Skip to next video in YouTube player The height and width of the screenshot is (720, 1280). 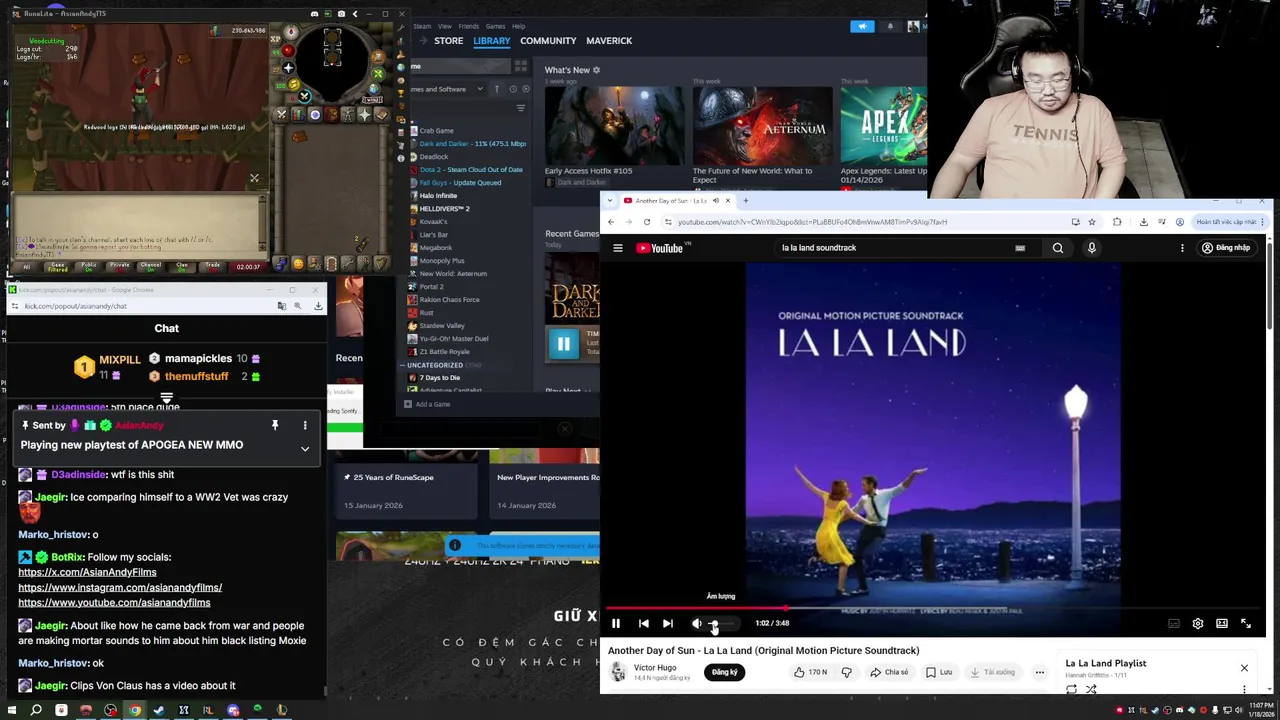668,623
